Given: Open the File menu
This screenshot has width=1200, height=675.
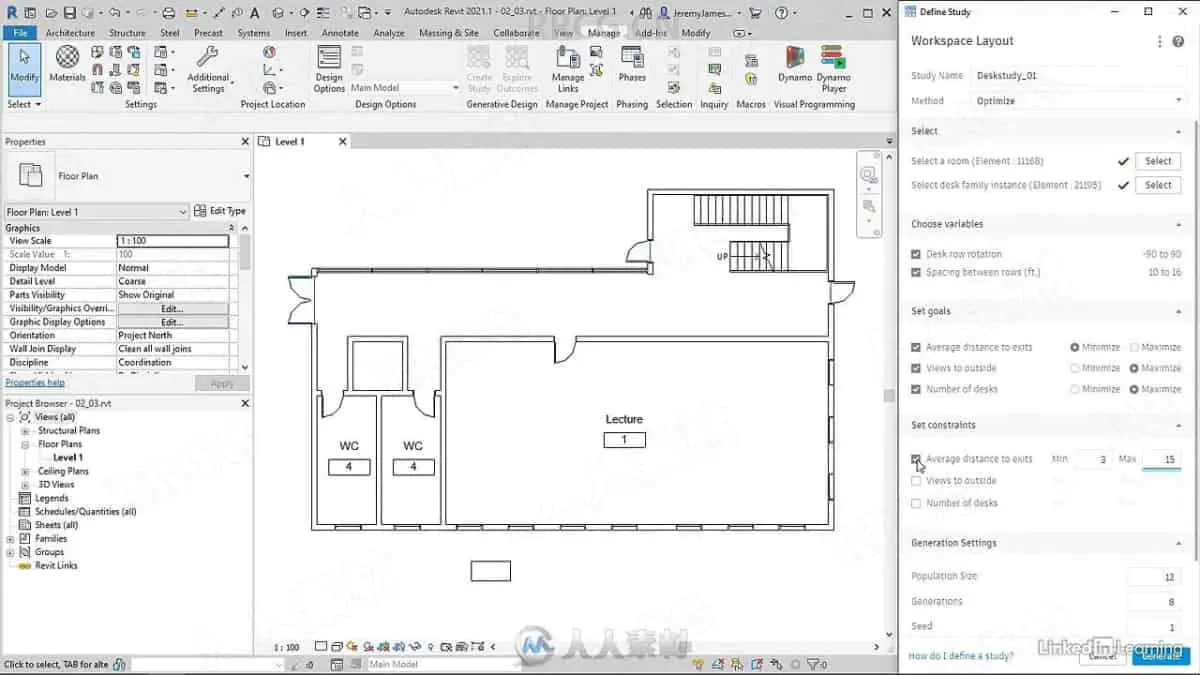Looking at the screenshot, I should click(x=20, y=33).
